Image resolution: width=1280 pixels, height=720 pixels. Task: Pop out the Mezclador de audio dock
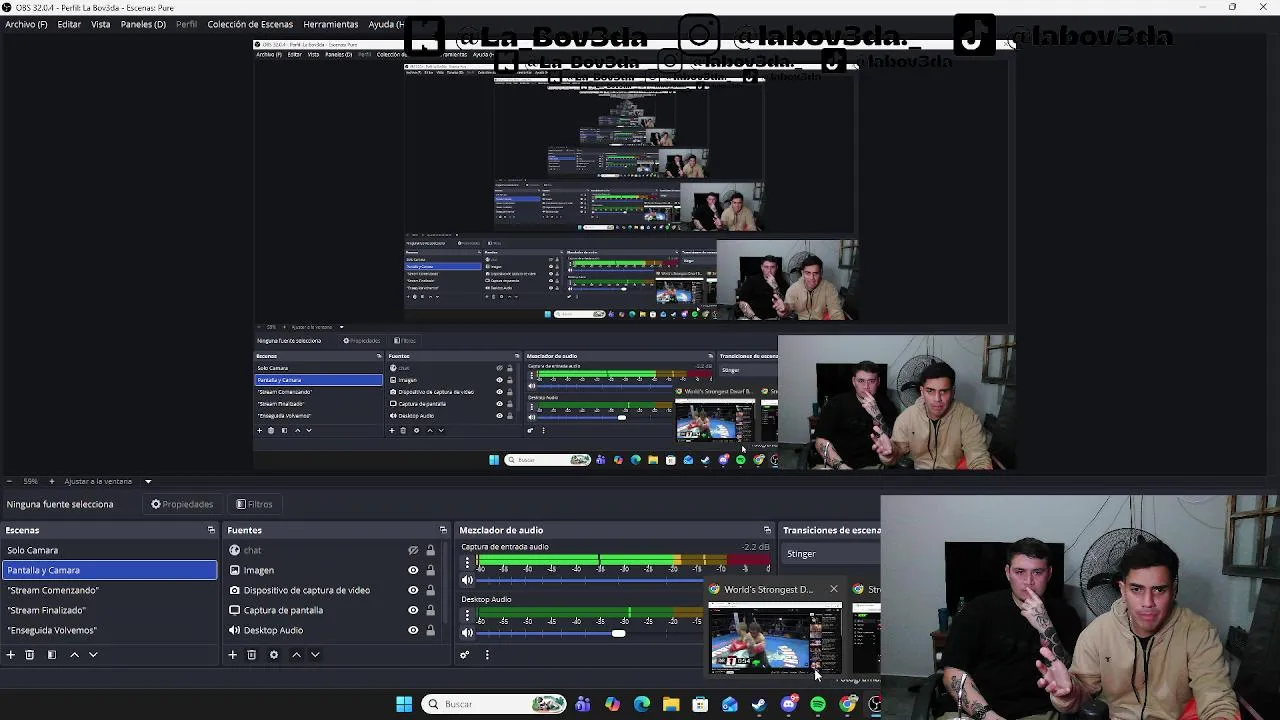tap(767, 530)
